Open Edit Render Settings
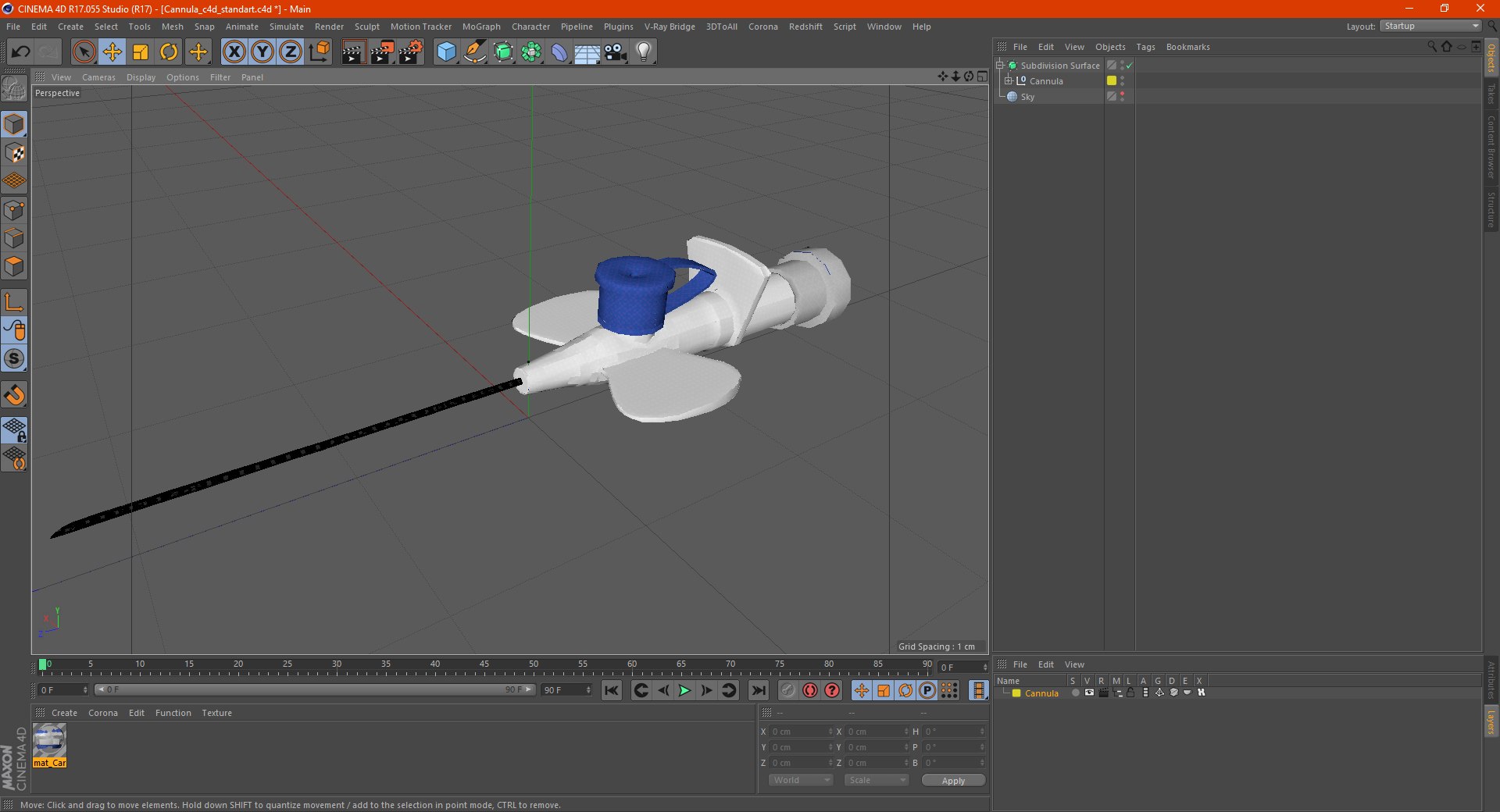 point(411,52)
